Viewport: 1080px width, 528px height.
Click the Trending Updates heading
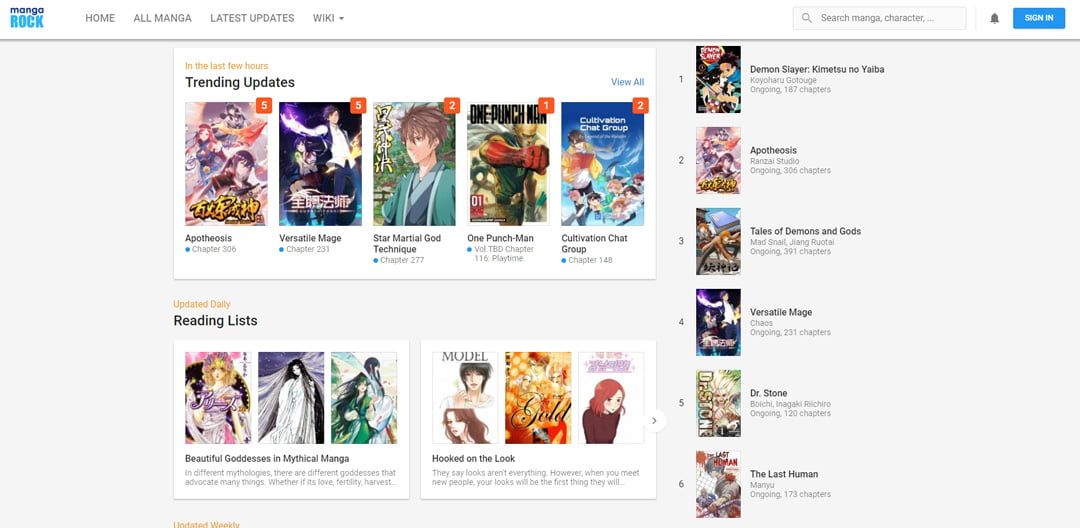[x=240, y=83]
